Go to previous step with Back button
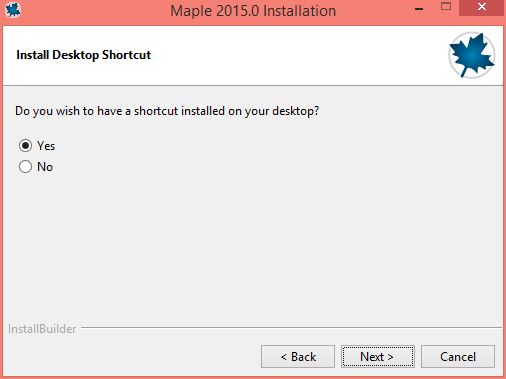 click(x=298, y=357)
